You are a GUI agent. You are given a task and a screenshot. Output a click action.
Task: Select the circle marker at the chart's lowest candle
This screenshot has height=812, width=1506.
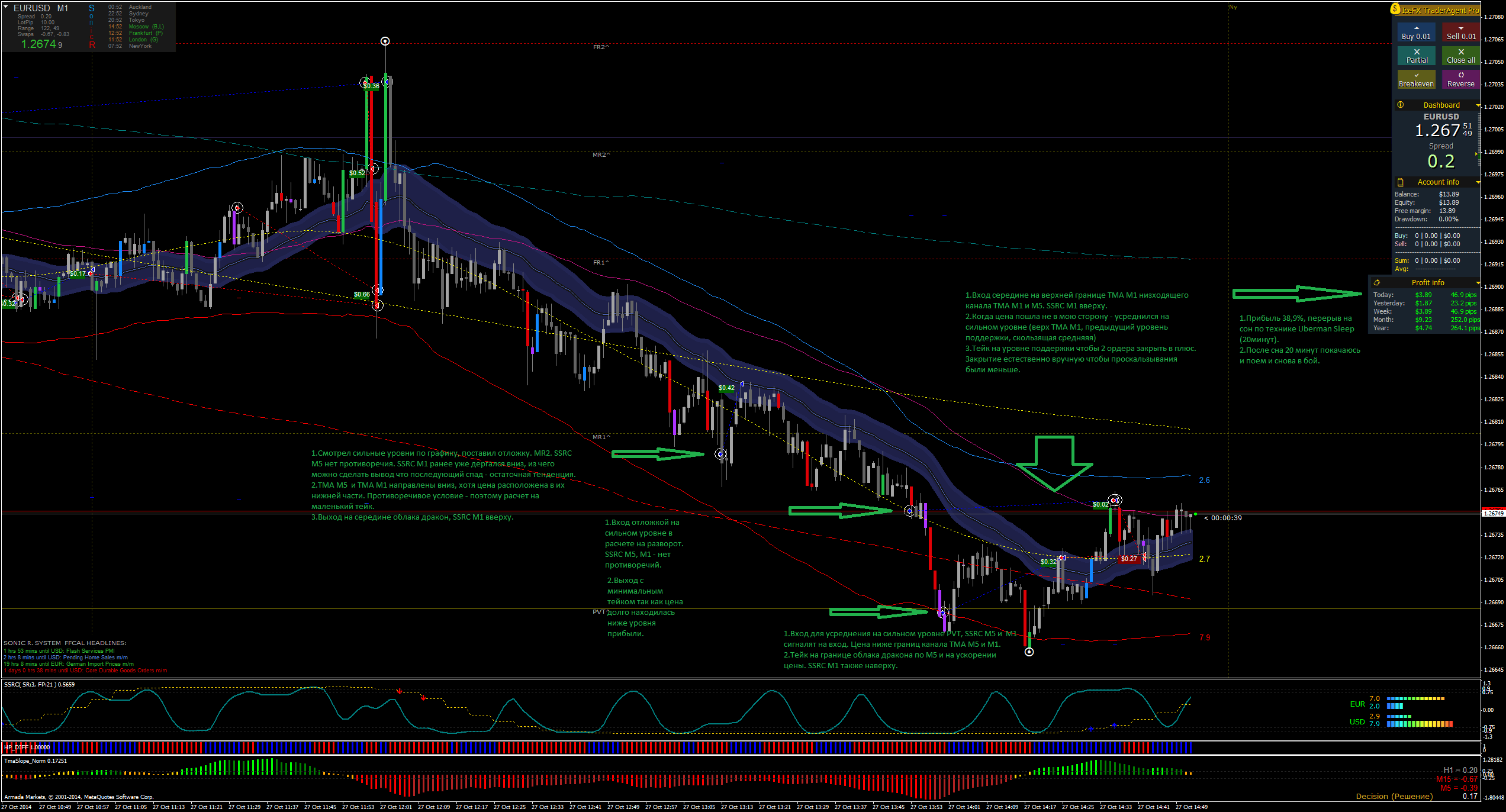coord(1029,652)
